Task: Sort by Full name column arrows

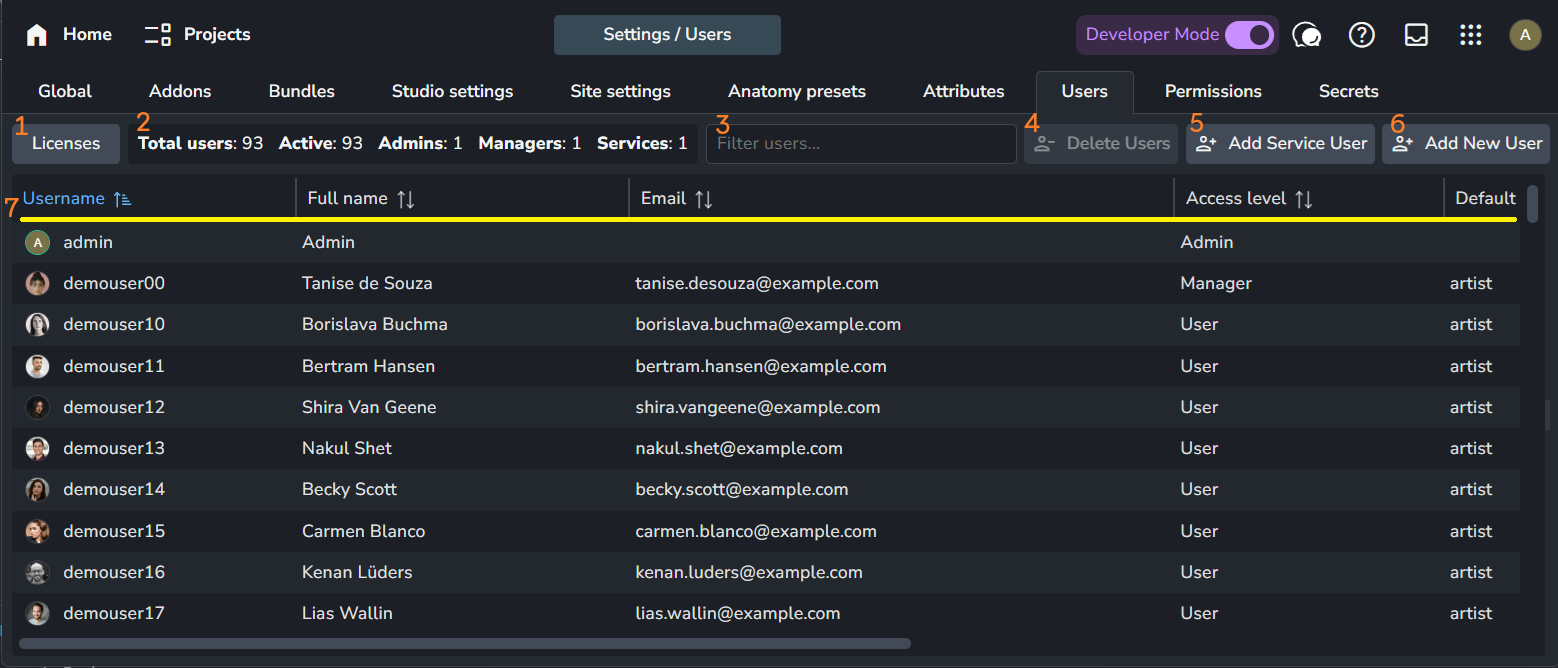Action: (x=405, y=199)
